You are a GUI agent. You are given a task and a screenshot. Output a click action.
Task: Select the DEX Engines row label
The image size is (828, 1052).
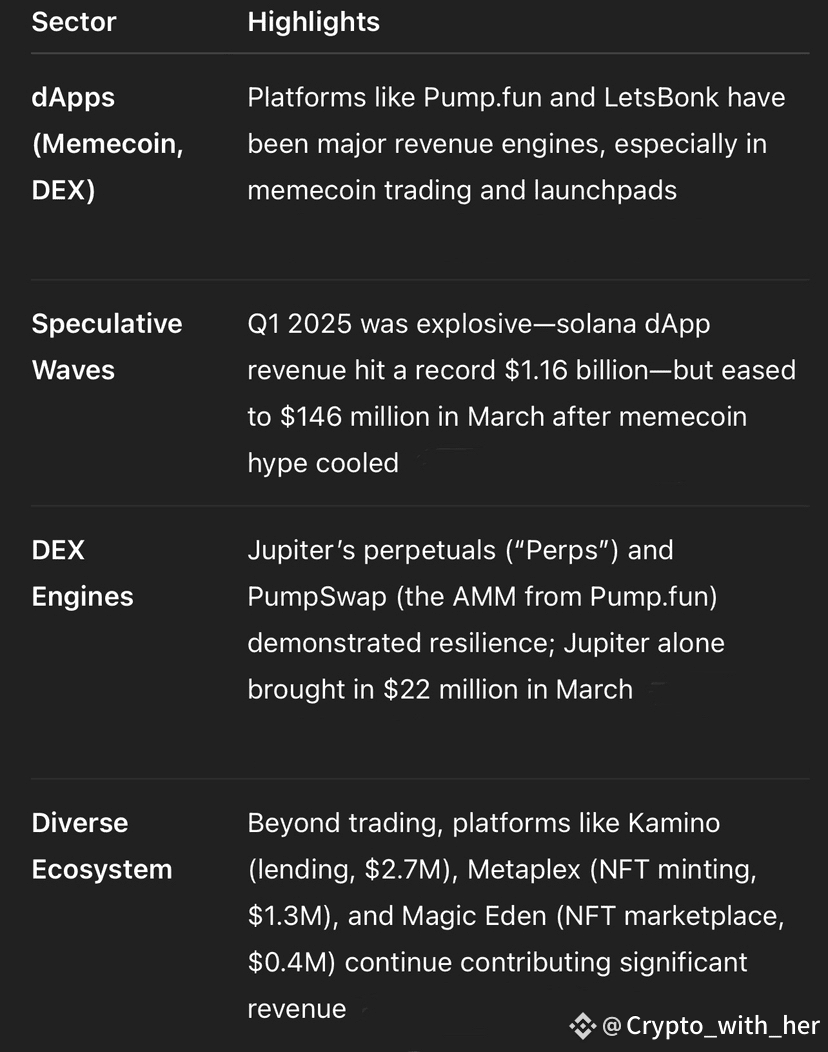tap(82, 573)
